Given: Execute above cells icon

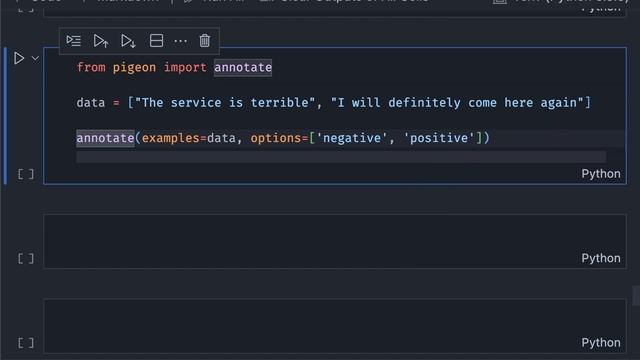Looking at the screenshot, I should point(101,41).
